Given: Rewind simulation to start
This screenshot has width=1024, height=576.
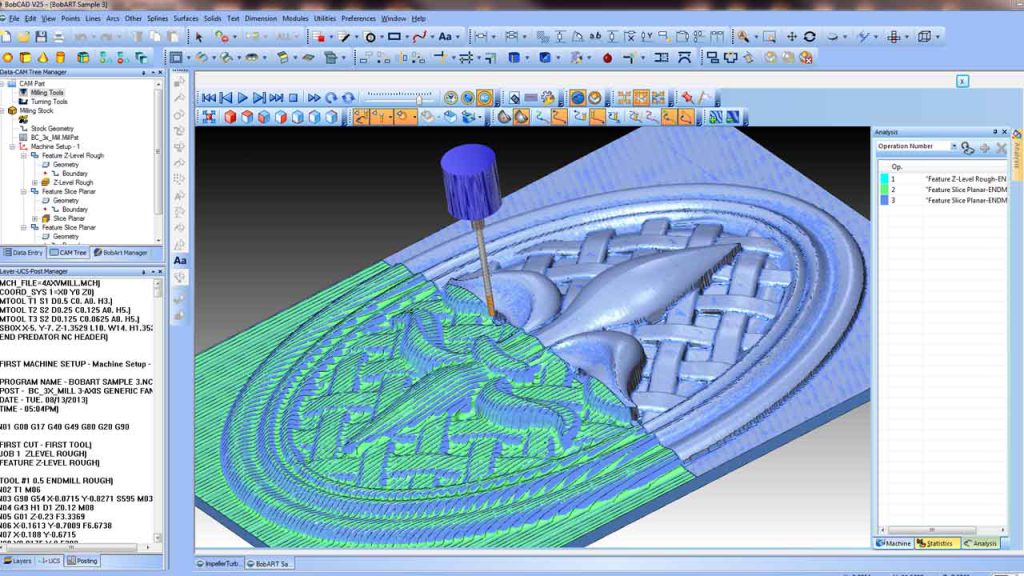Looking at the screenshot, I should click(209, 98).
